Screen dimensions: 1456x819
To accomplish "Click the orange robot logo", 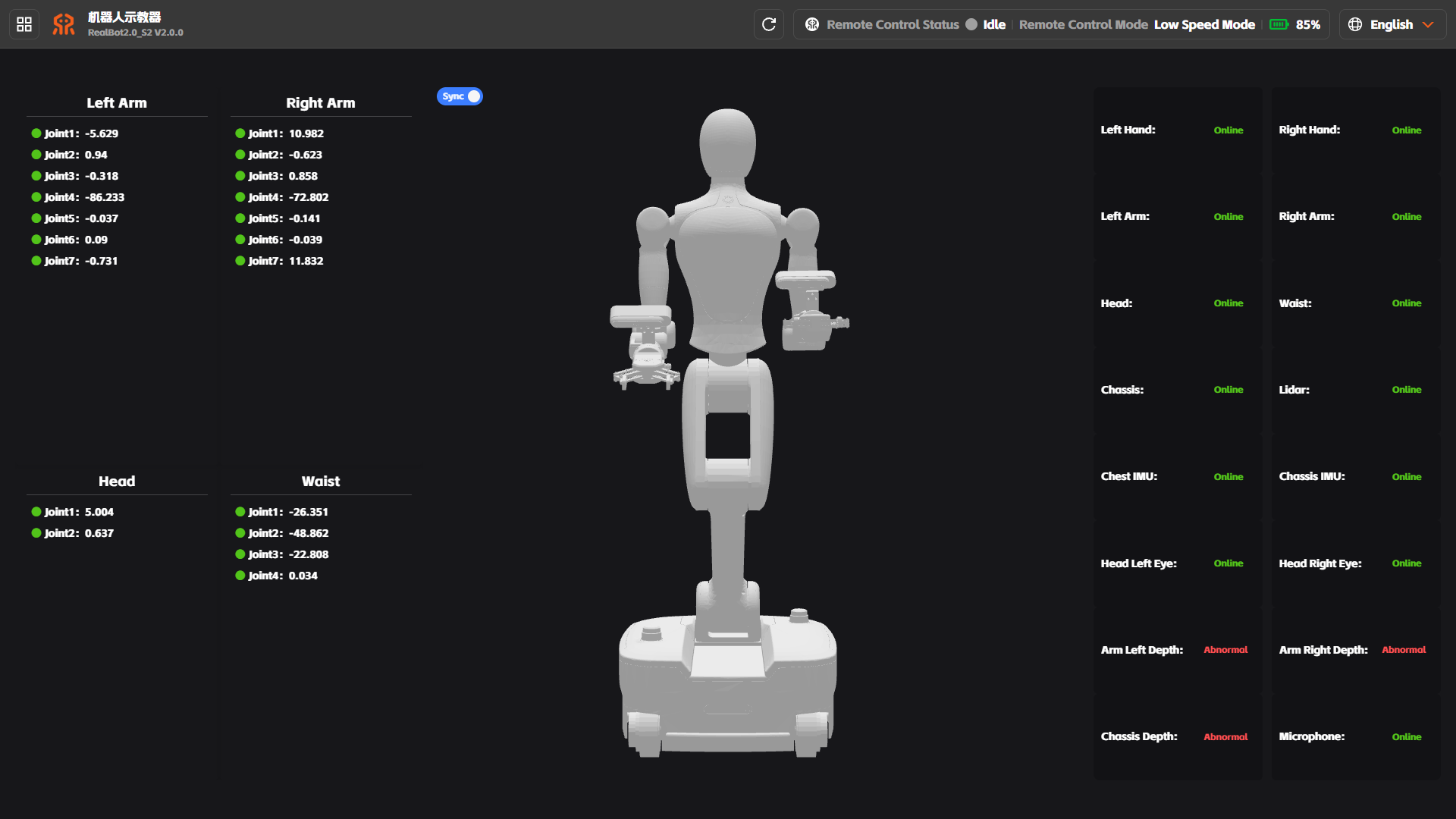I will tap(64, 24).
